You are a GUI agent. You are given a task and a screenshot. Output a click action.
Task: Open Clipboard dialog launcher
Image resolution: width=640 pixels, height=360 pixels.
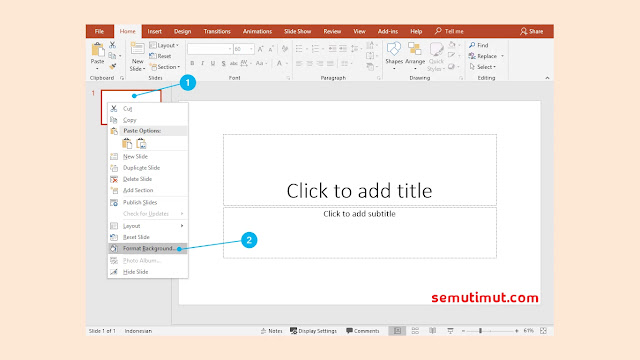[x=122, y=78]
